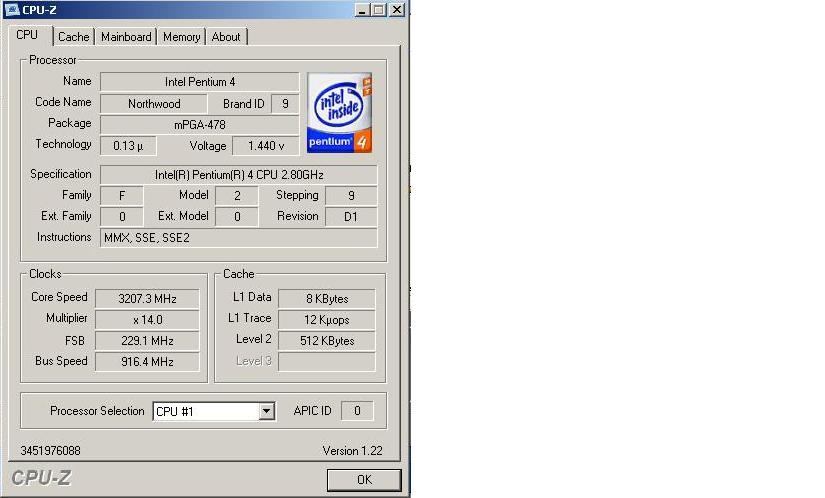This screenshot has height=498, width=825.
Task: Switch to the Cache tab
Action: [x=74, y=37]
